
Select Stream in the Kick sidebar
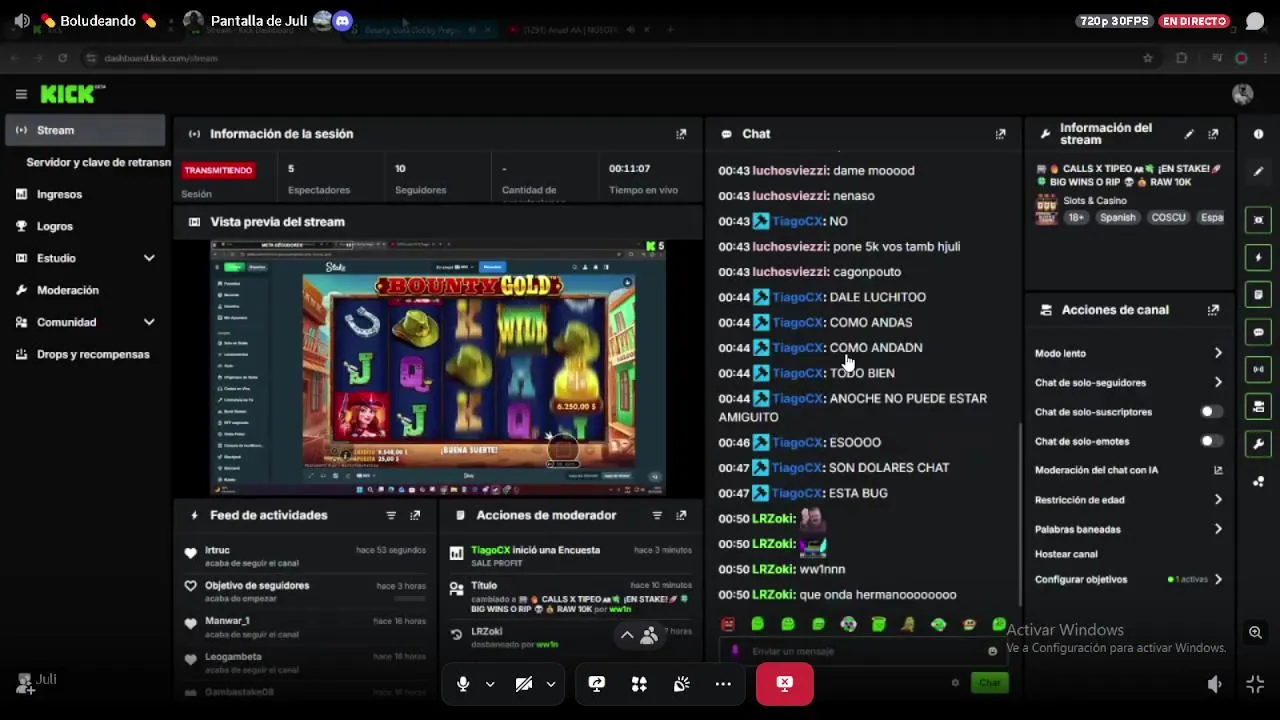click(85, 130)
